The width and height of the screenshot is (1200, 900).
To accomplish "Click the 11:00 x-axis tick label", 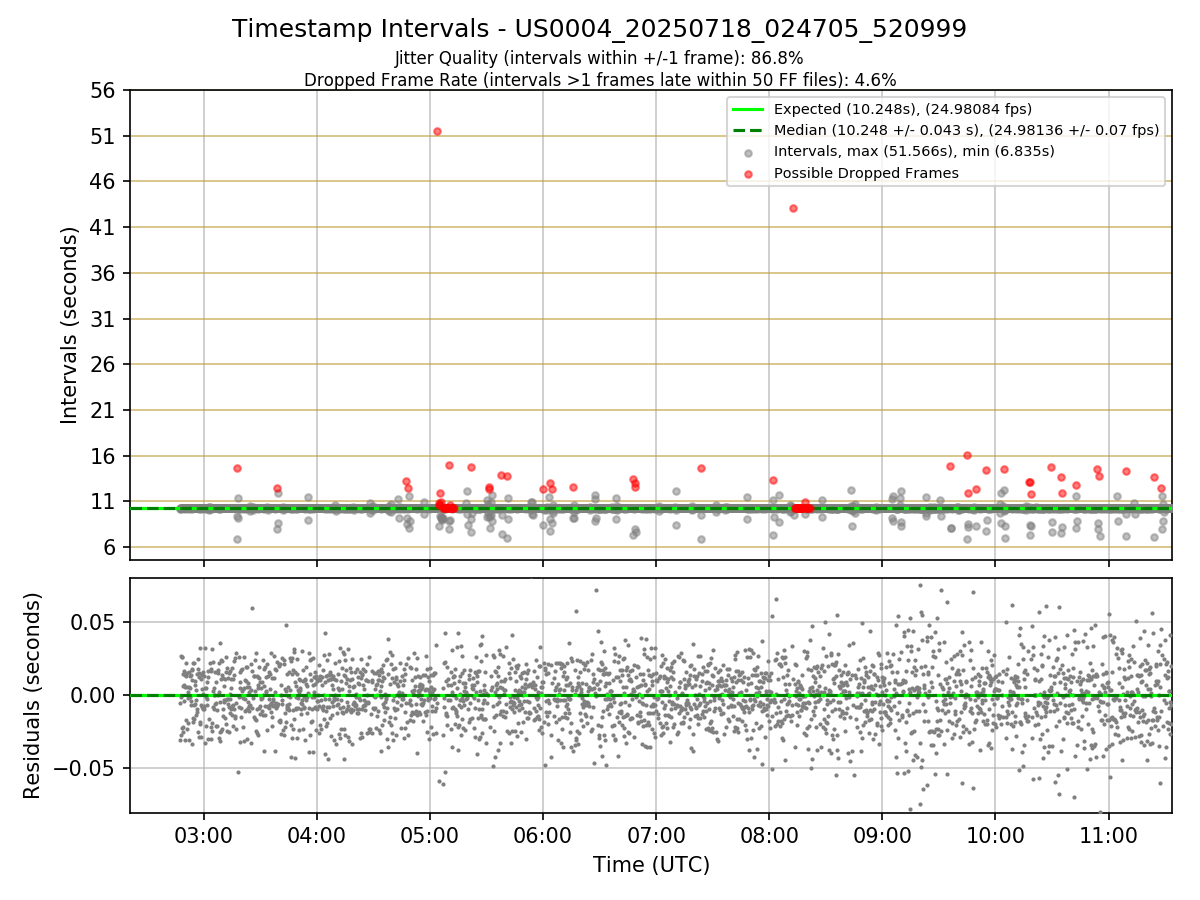I will [1108, 836].
